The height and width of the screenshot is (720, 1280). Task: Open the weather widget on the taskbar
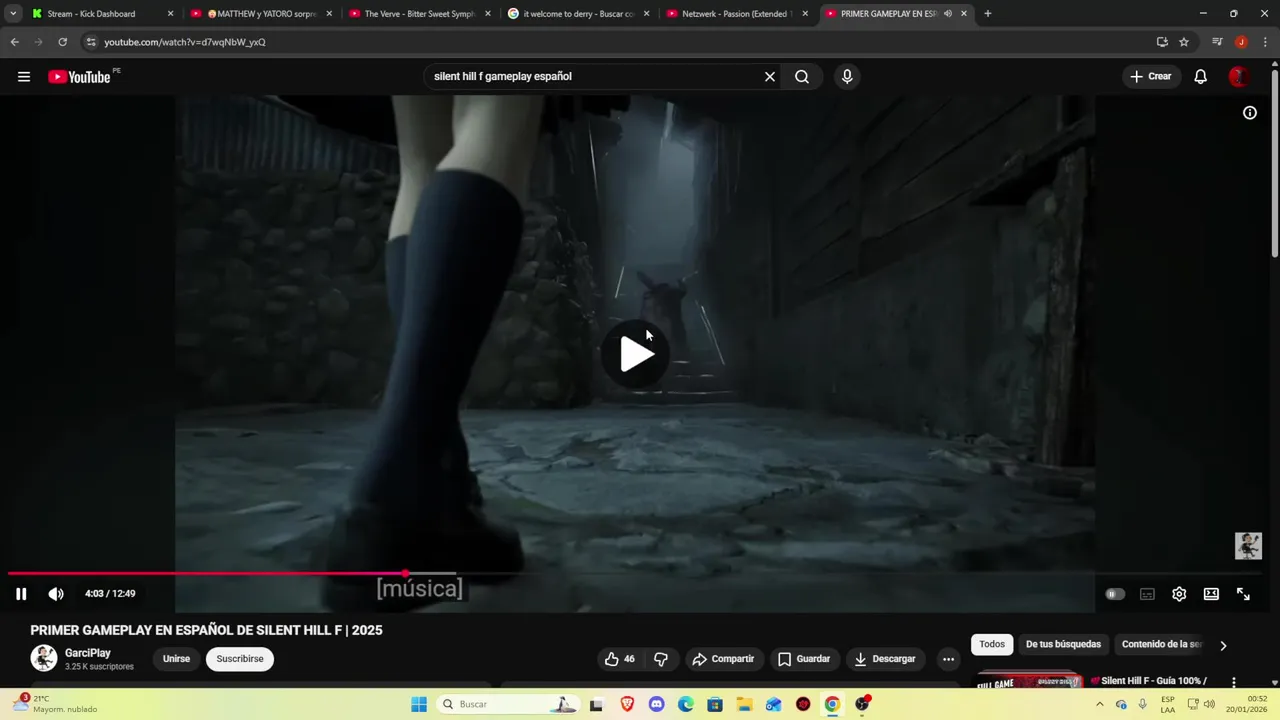point(55,704)
